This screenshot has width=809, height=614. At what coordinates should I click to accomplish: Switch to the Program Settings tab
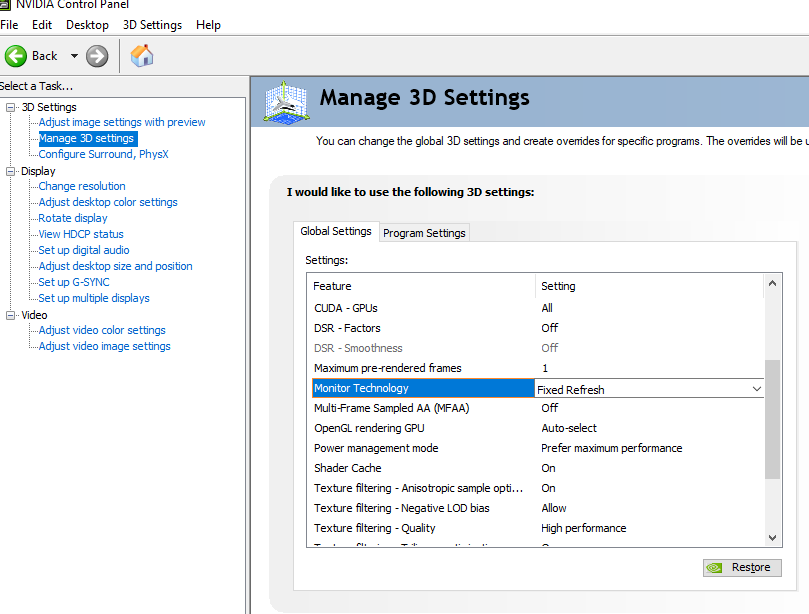click(424, 233)
